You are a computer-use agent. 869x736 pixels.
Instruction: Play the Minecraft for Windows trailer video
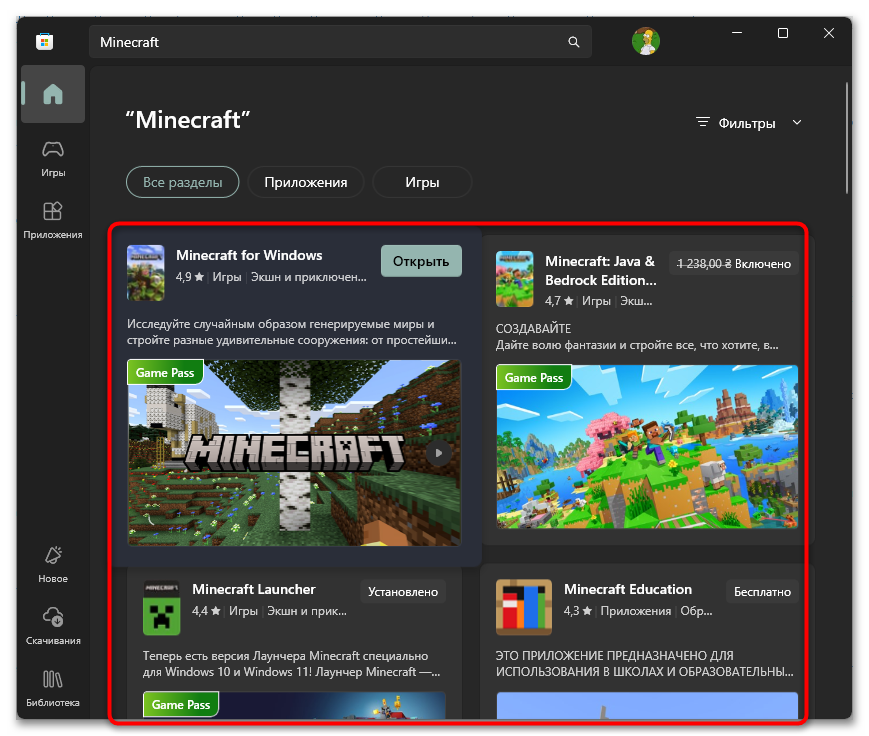tap(438, 452)
